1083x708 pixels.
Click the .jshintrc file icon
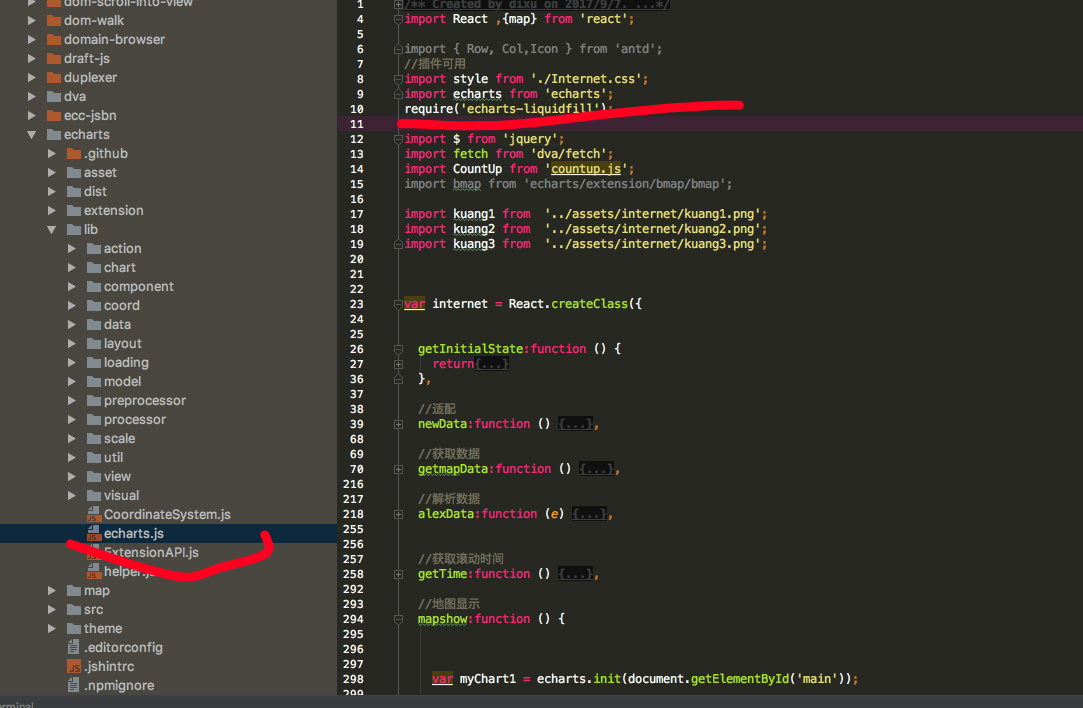tap(71, 666)
